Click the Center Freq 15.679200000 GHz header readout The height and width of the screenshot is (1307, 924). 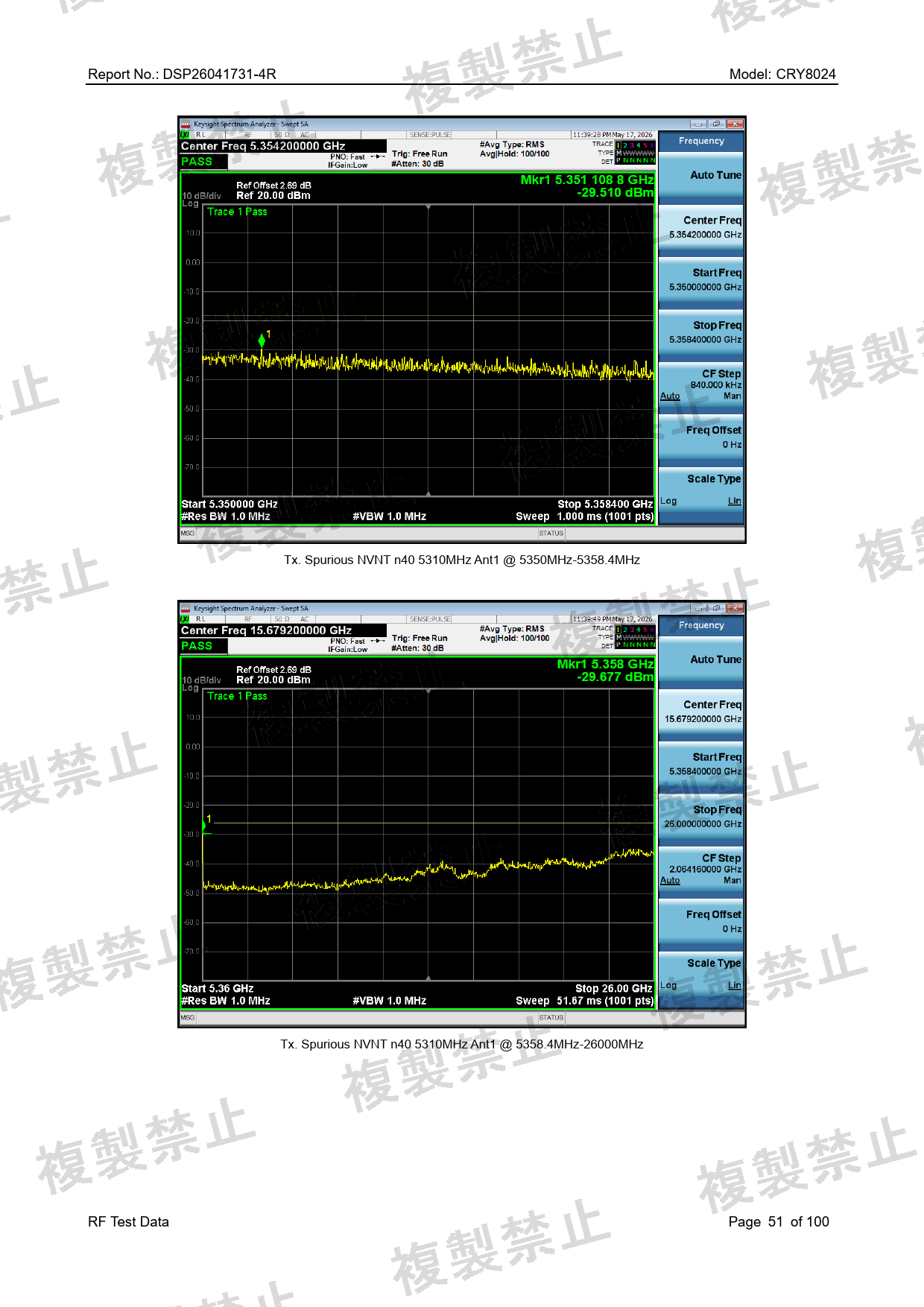(x=266, y=630)
